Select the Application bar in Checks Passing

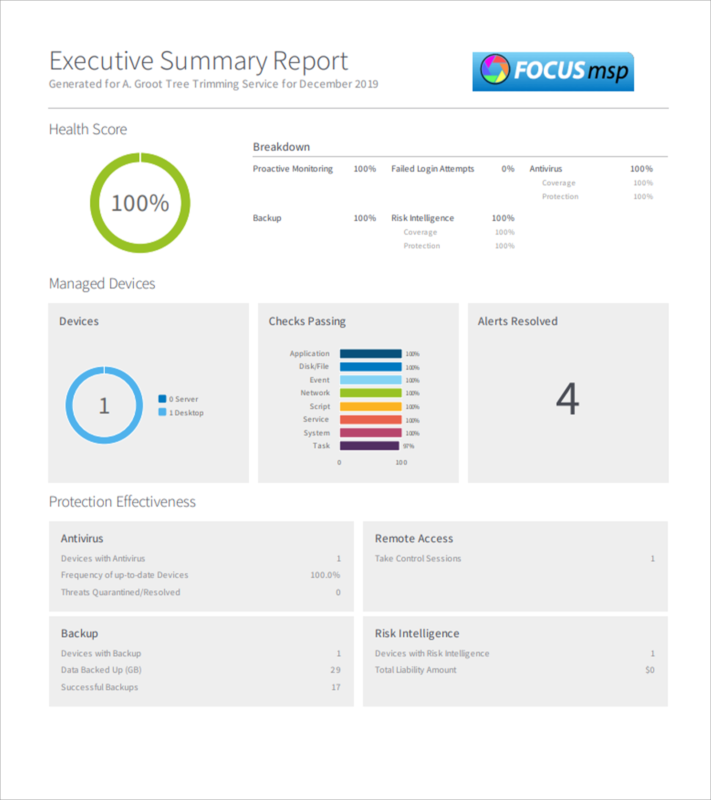370,353
